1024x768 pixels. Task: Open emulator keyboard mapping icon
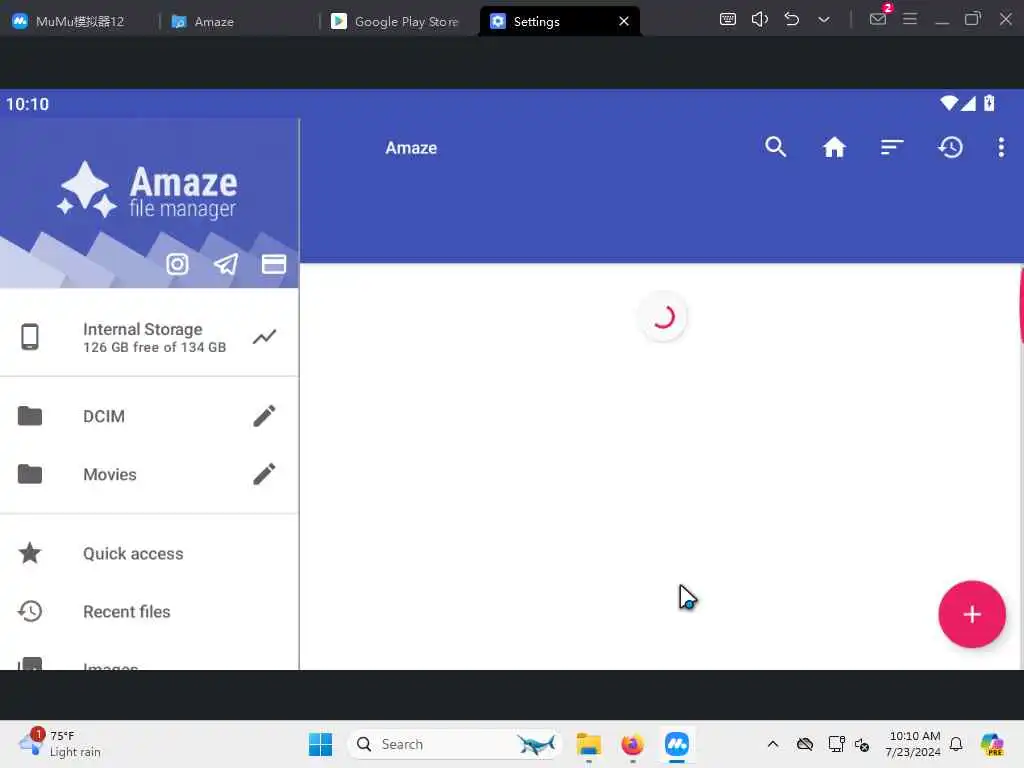click(728, 19)
